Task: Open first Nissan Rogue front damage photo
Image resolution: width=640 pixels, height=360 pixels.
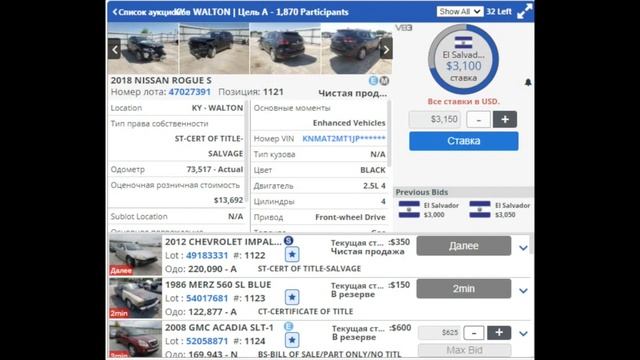Action: (143, 48)
